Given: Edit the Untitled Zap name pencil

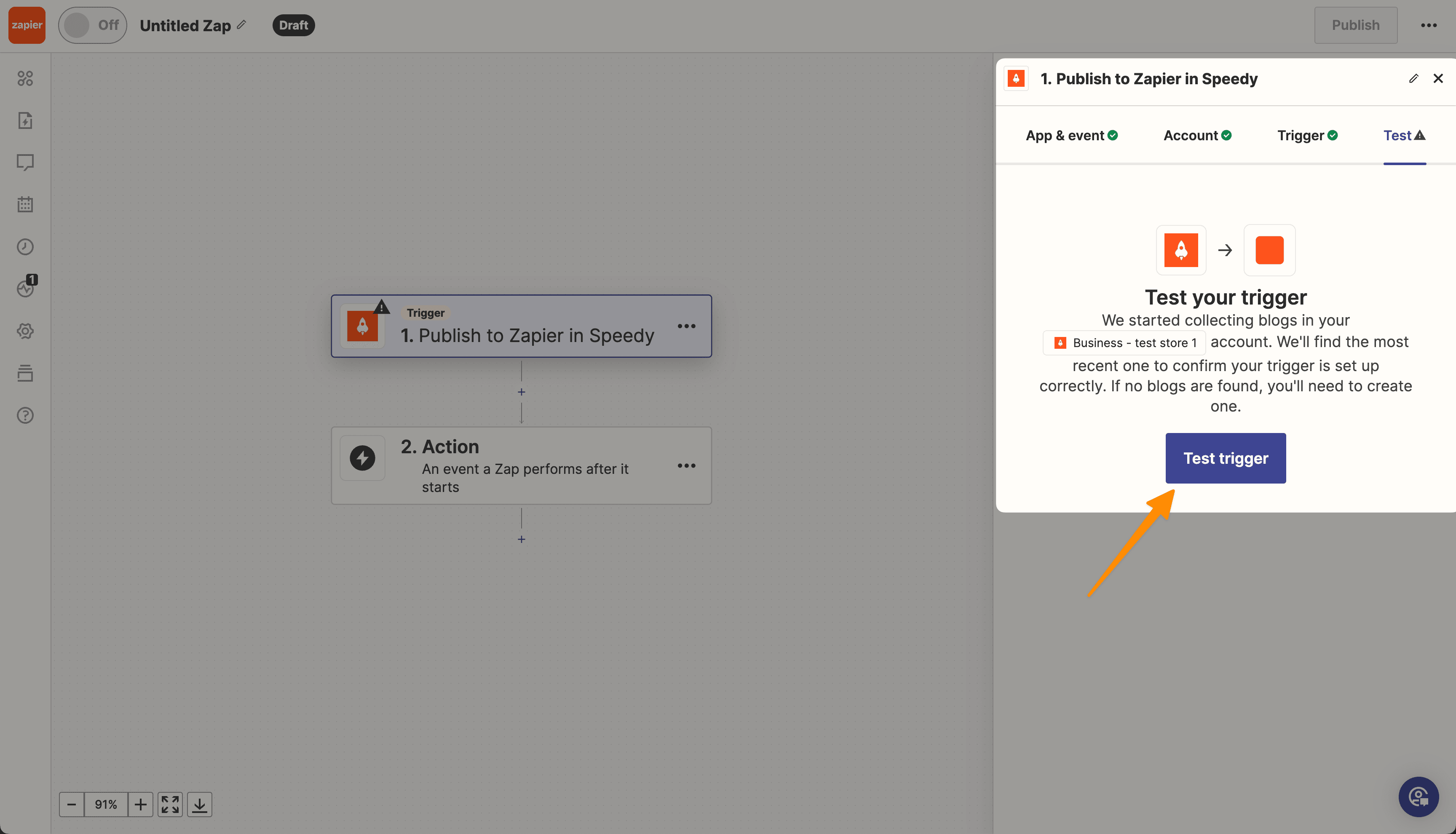Looking at the screenshot, I should pyautogui.click(x=242, y=24).
